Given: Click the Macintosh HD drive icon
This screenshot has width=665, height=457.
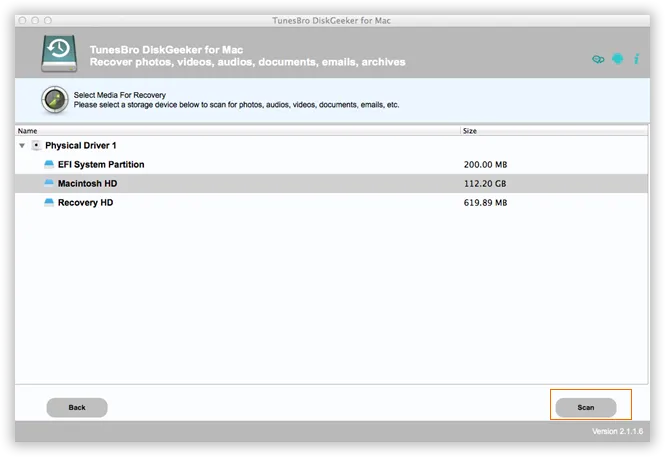Looking at the screenshot, I should point(48,184).
